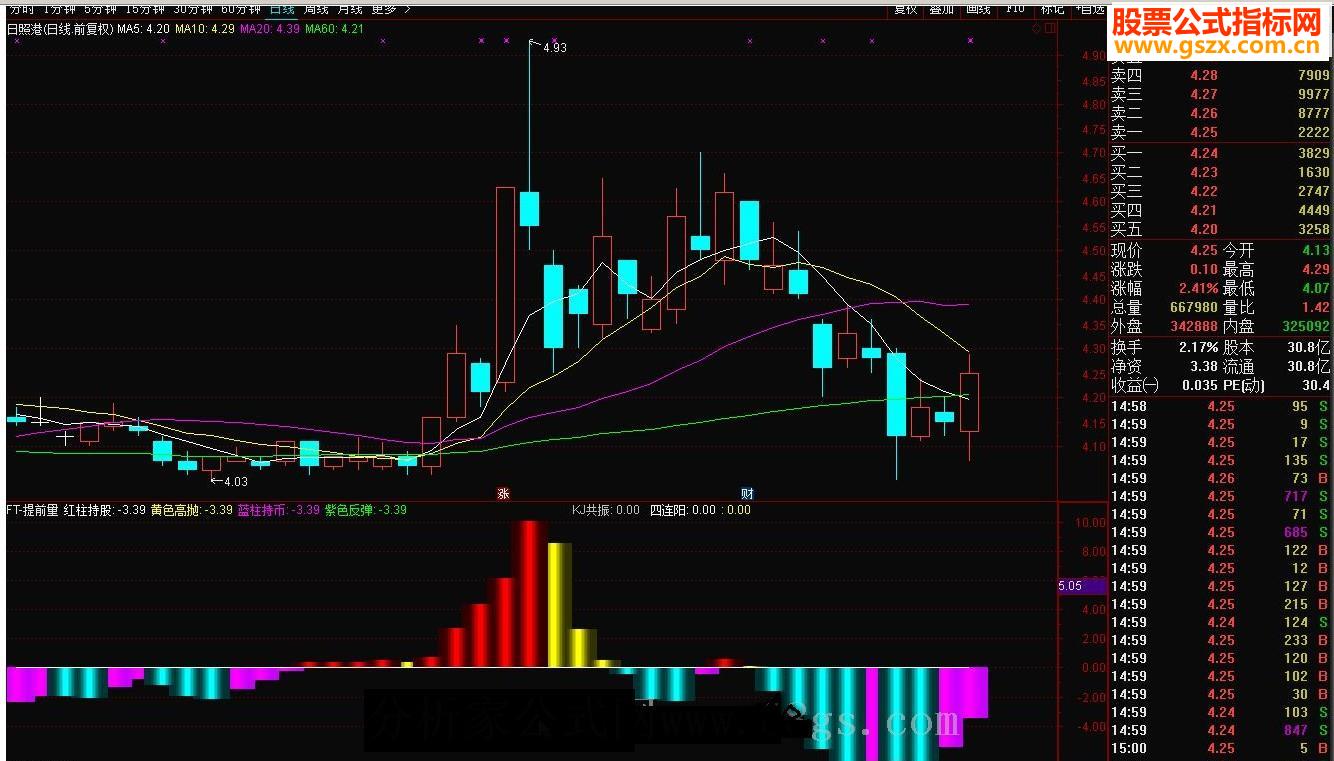The image size is (1334, 761).
Task: Click the 14:58 trade tick row
Action: point(1220,406)
